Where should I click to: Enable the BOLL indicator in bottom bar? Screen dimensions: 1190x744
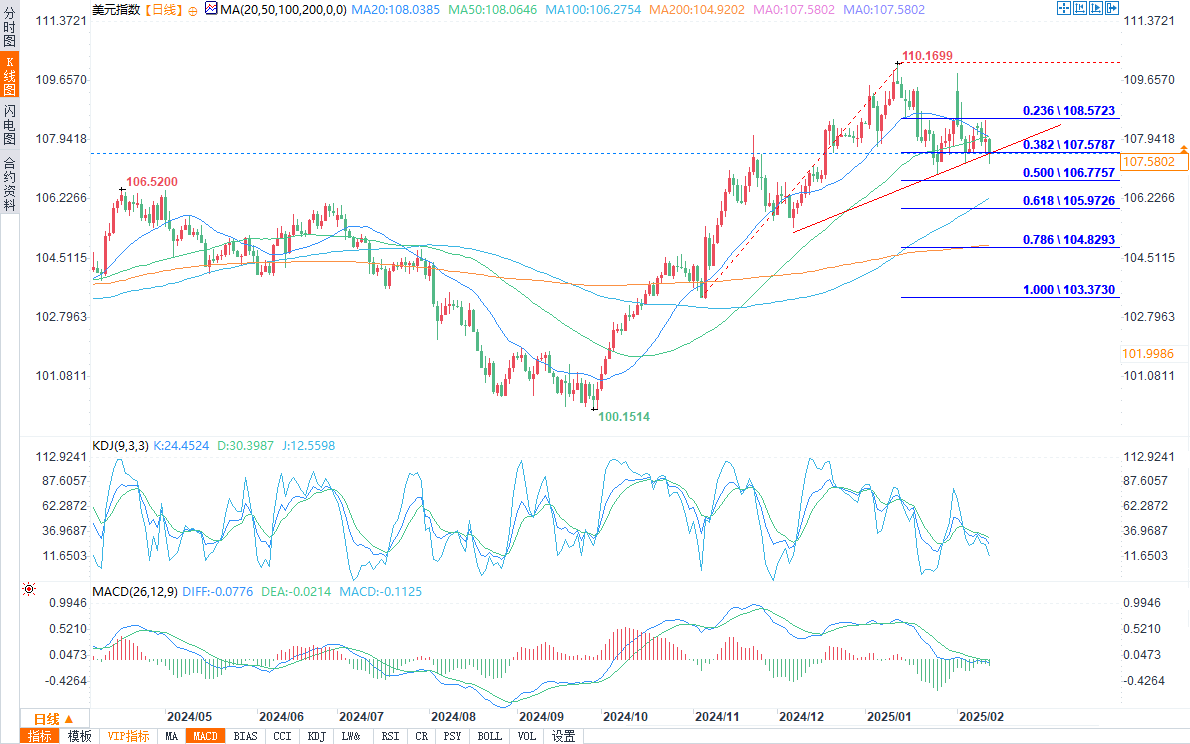coord(489,736)
